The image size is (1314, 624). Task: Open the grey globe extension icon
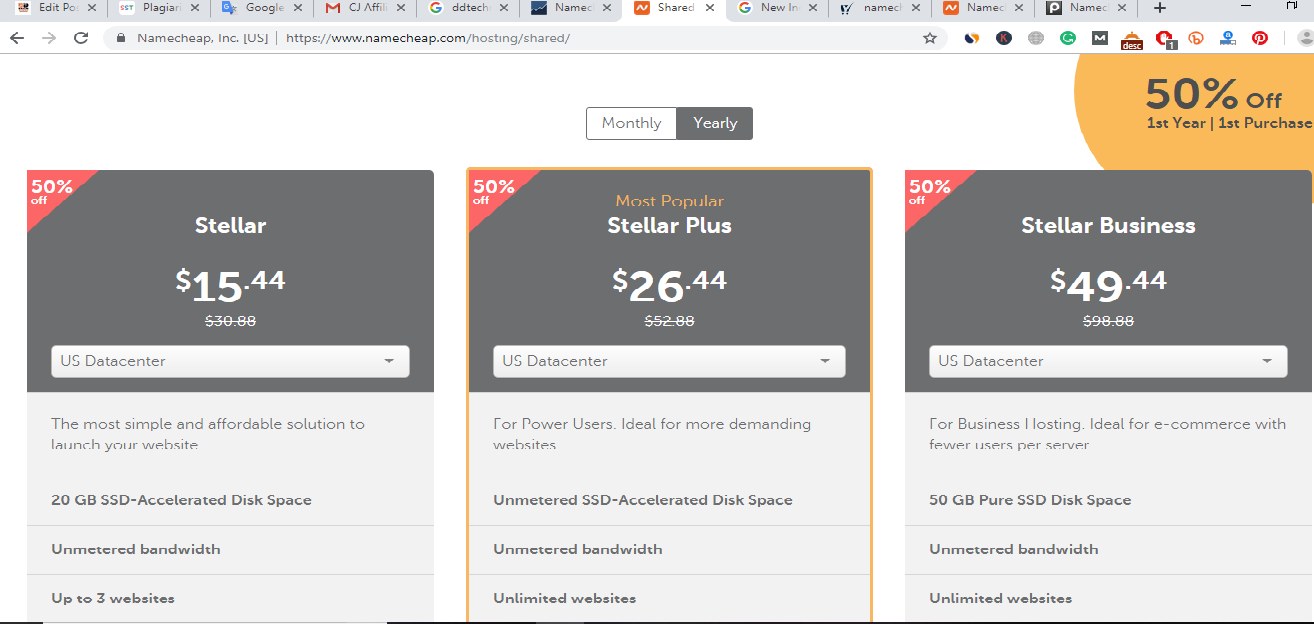click(x=1036, y=38)
